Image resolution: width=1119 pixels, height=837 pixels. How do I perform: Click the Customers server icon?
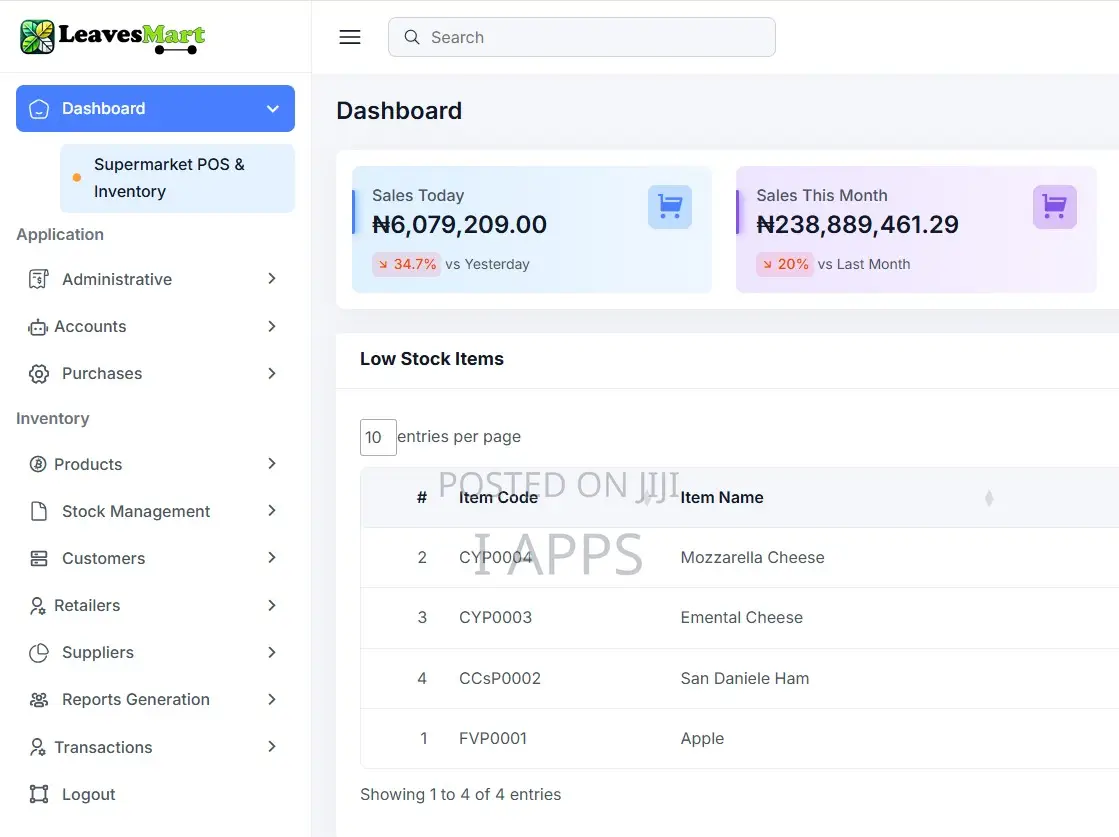39,559
